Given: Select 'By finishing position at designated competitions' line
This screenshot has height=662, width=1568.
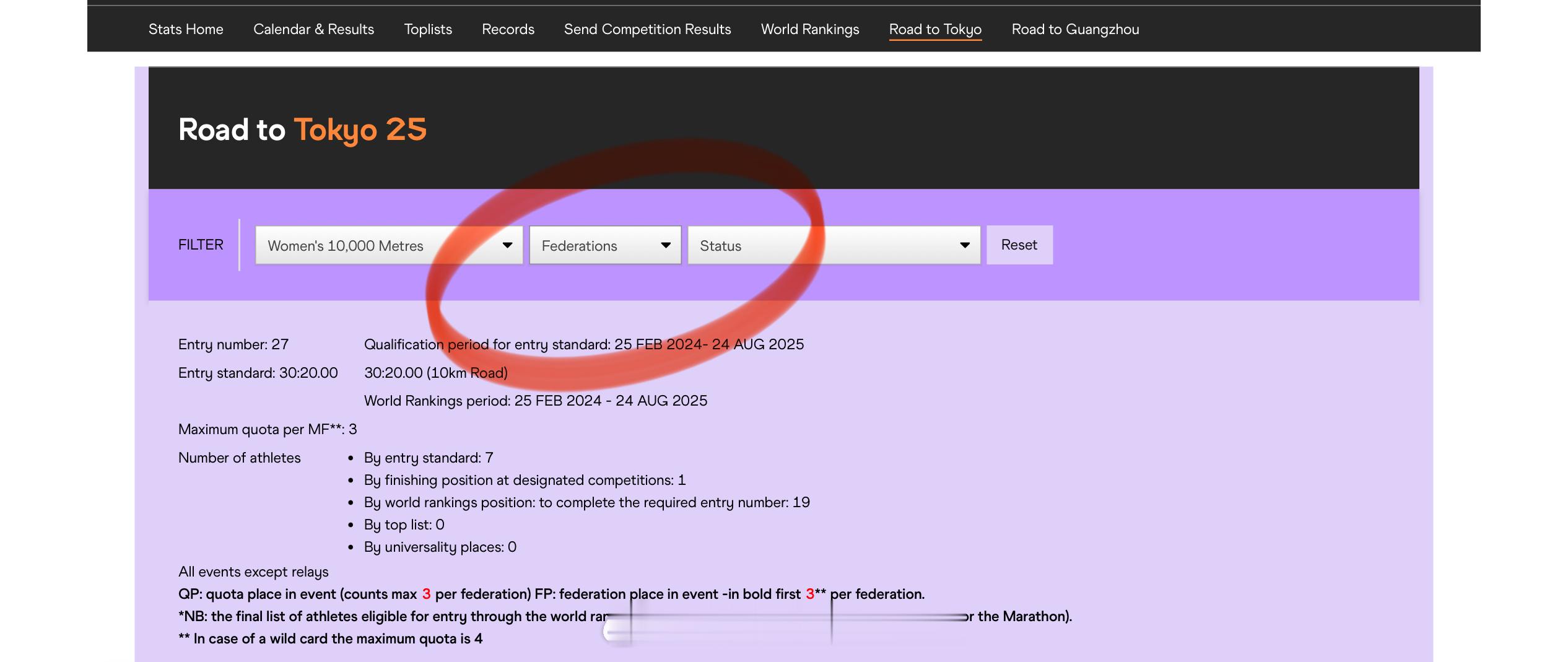Looking at the screenshot, I should 525,480.
